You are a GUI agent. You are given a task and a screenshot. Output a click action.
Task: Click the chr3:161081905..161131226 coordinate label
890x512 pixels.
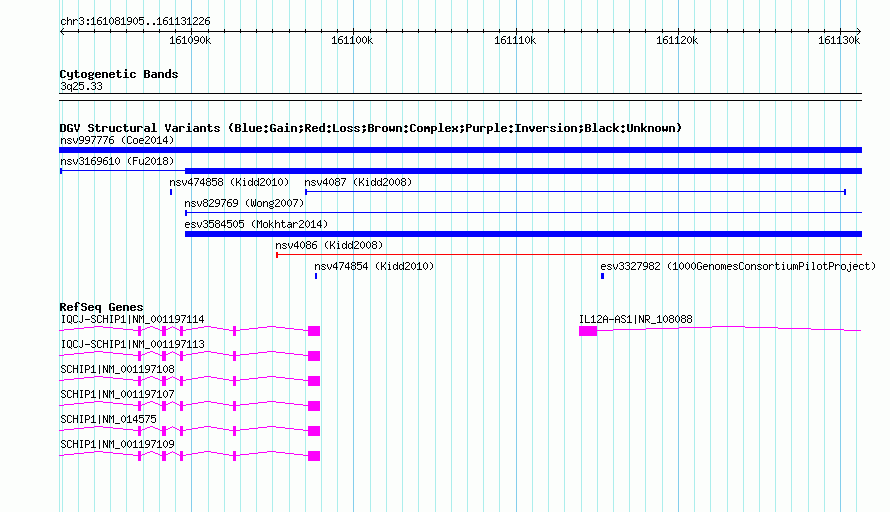click(x=135, y=21)
